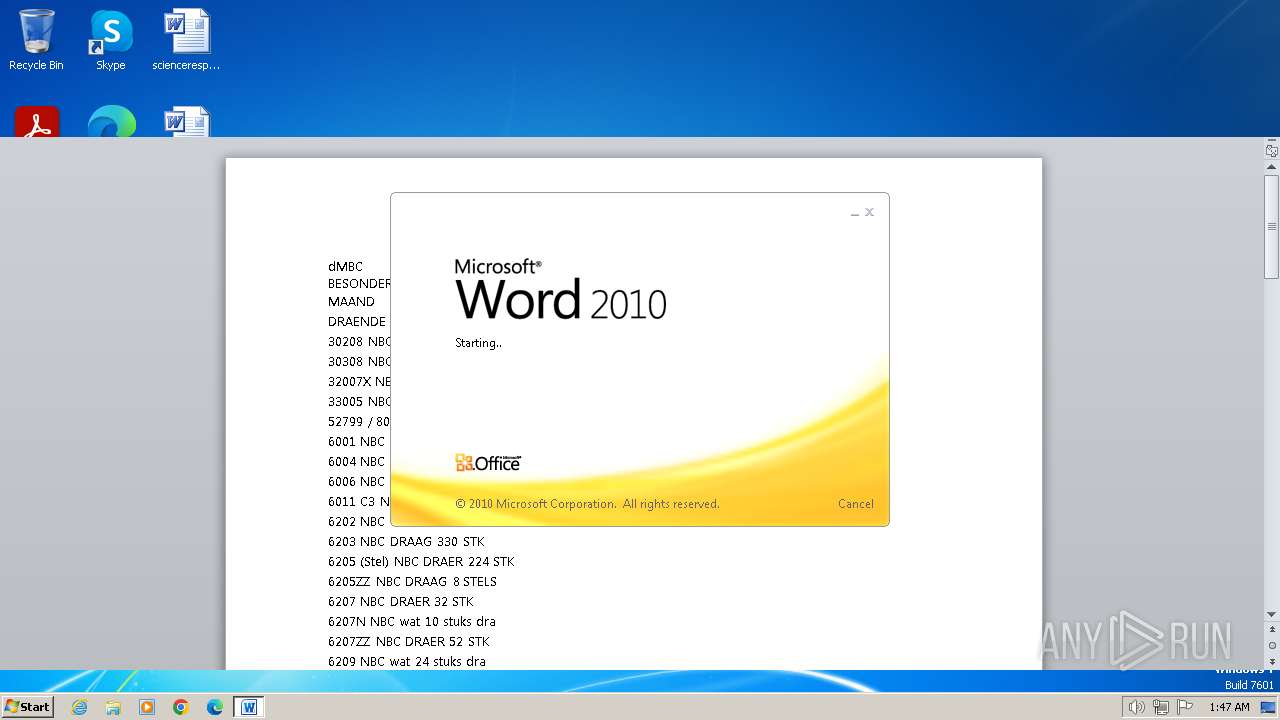Switch to the Word taskbar button
Image resolution: width=1280 pixels, height=720 pixels.
(x=249, y=707)
